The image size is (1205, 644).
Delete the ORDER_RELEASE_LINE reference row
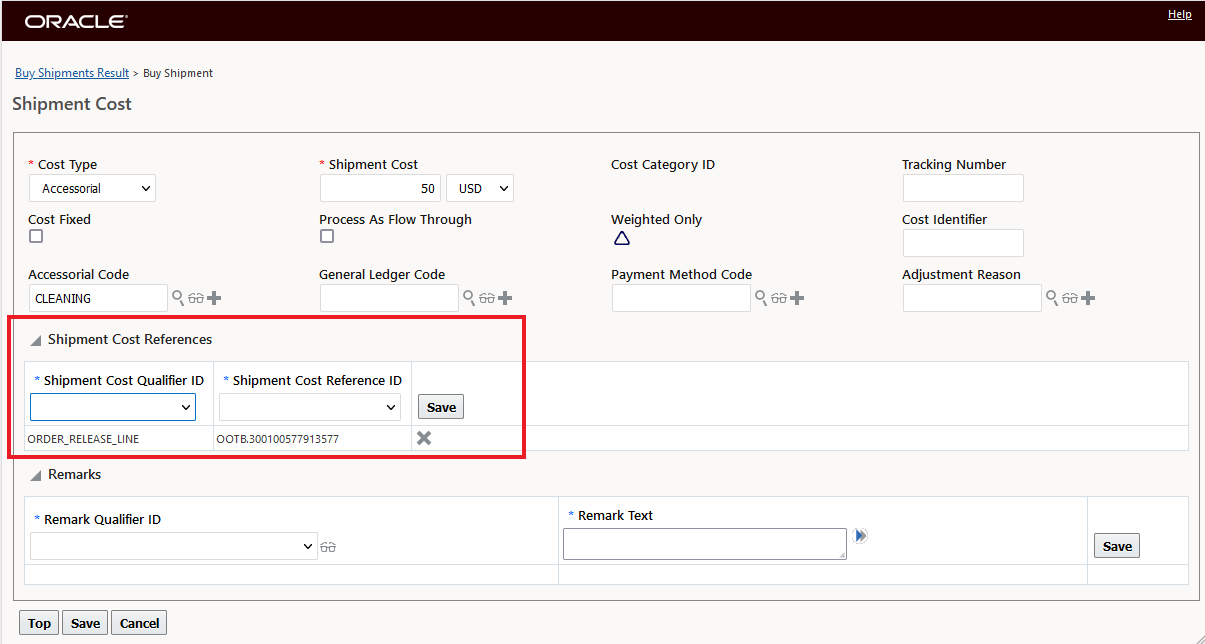click(x=424, y=438)
